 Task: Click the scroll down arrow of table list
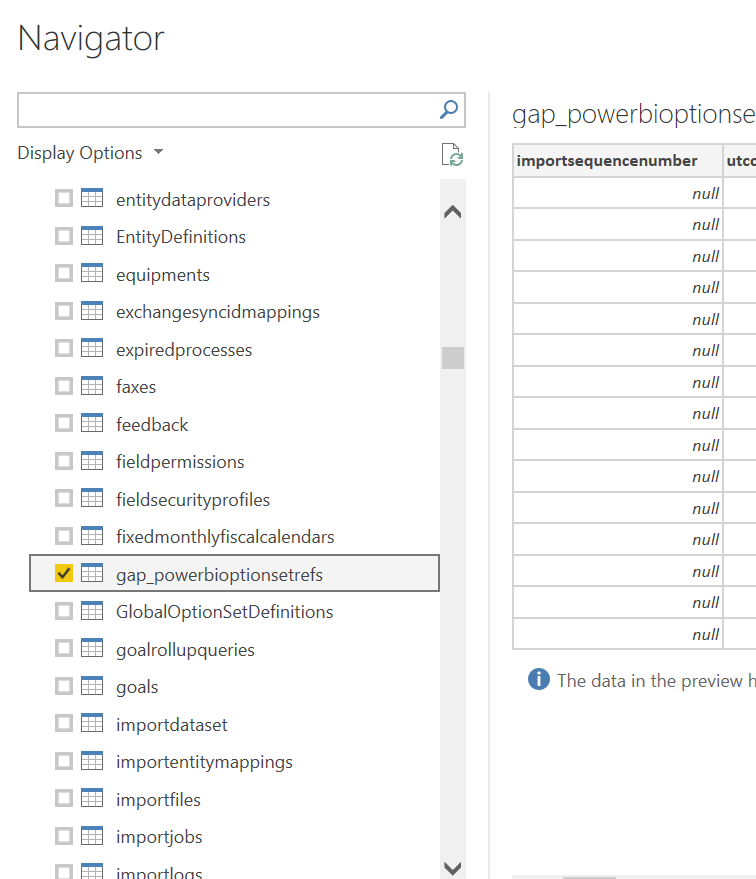tap(452, 868)
